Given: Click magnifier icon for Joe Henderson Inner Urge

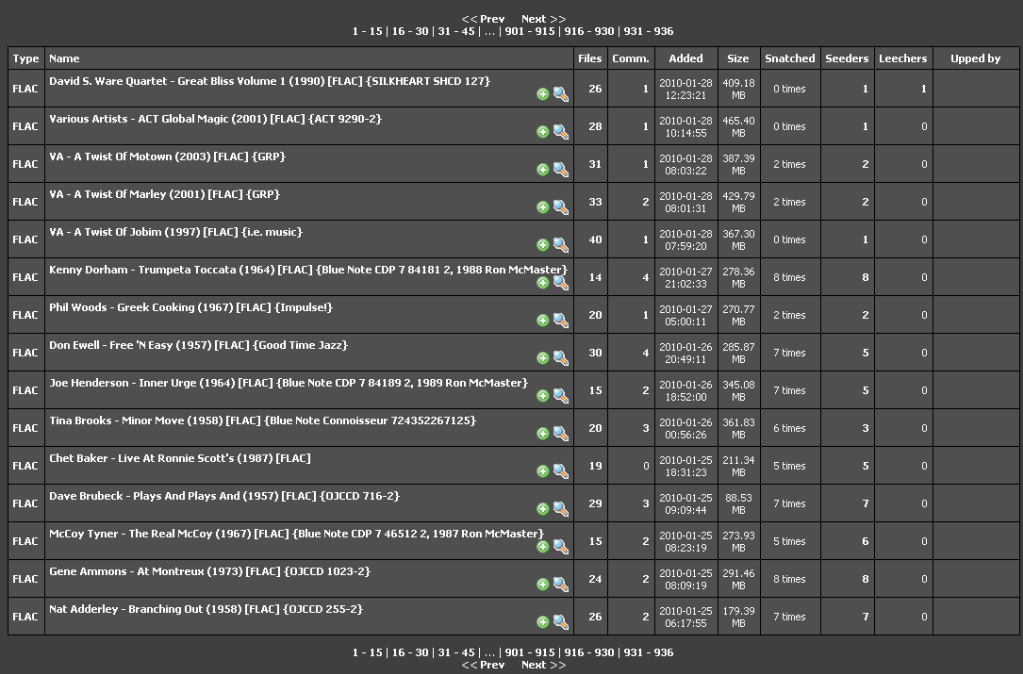Looking at the screenshot, I should (x=560, y=396).
